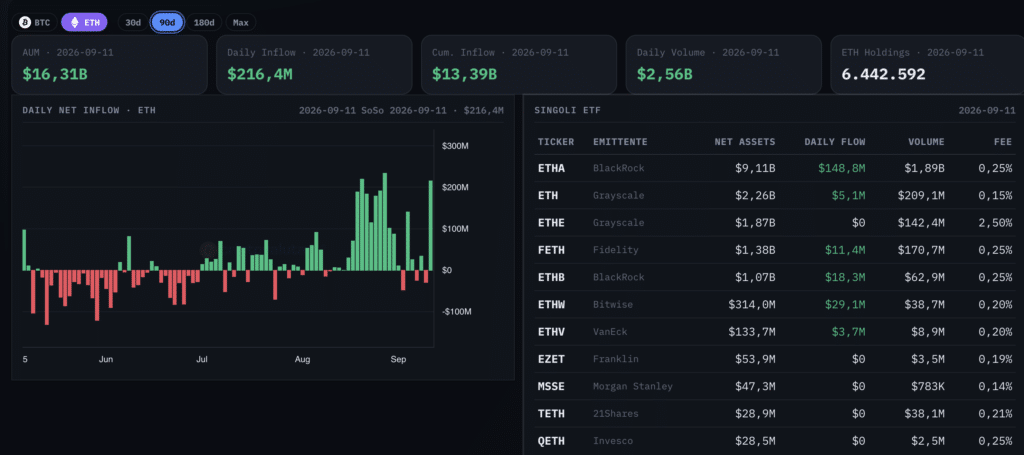
Task: Open the AUM $16,31B card
Action: tap(110, 65)
